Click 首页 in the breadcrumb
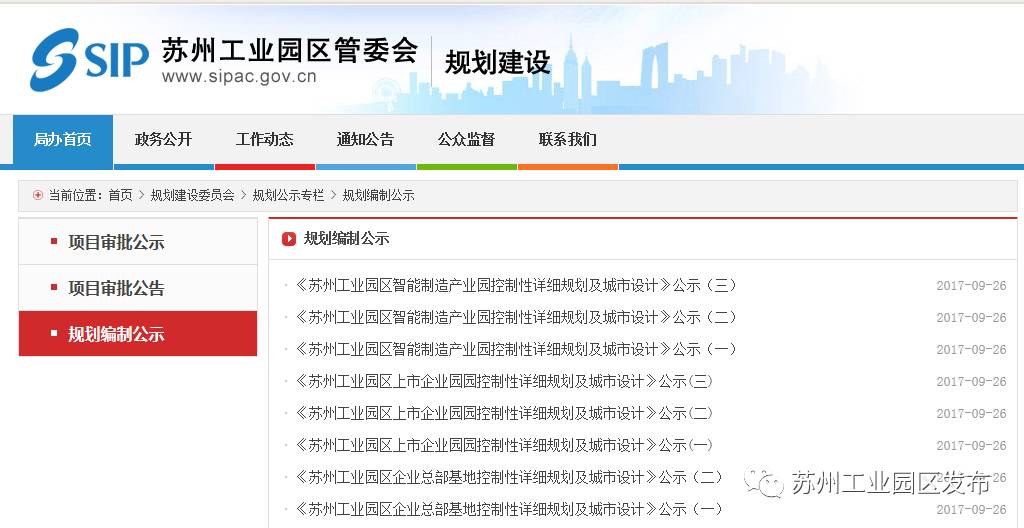The height and width of the screenshot is (528, 1024). (120, 195)
